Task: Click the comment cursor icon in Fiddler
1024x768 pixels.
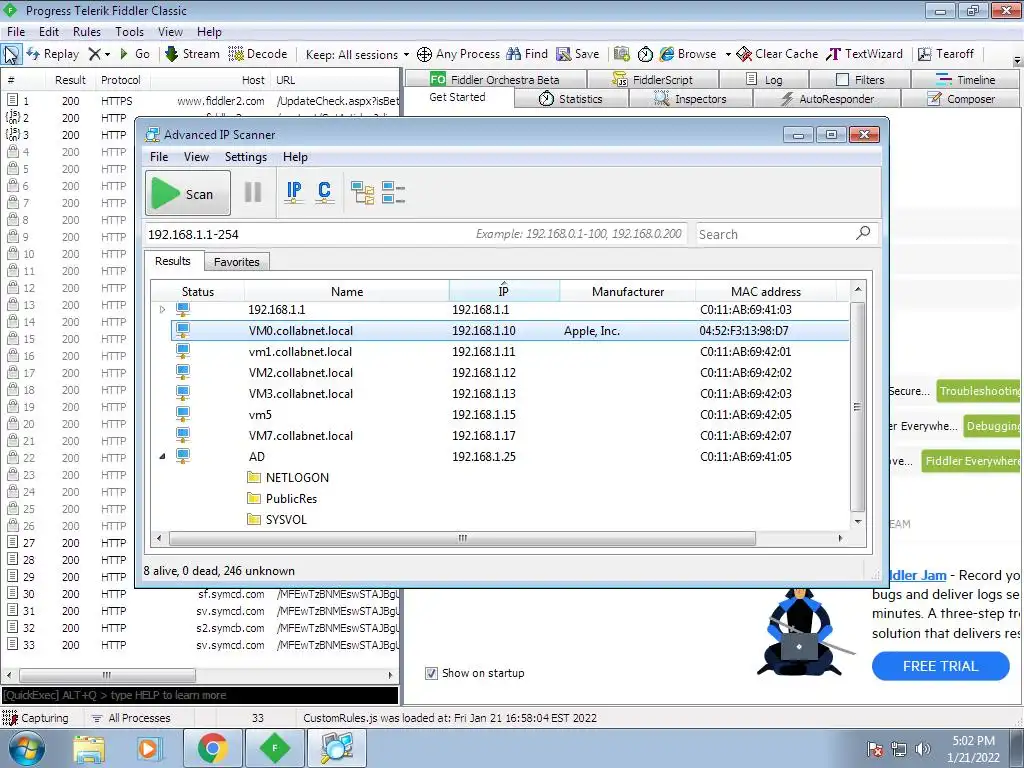Action: [11, 54]
